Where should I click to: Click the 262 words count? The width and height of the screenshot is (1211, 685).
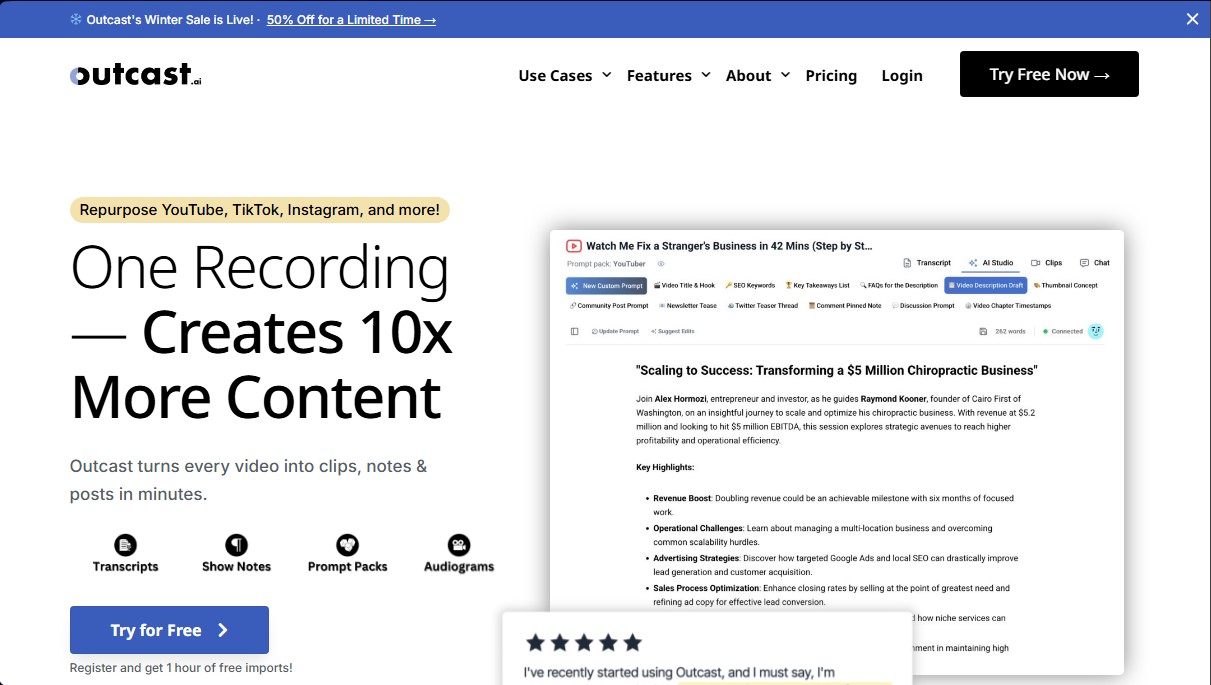click(x=1010, y=331)
